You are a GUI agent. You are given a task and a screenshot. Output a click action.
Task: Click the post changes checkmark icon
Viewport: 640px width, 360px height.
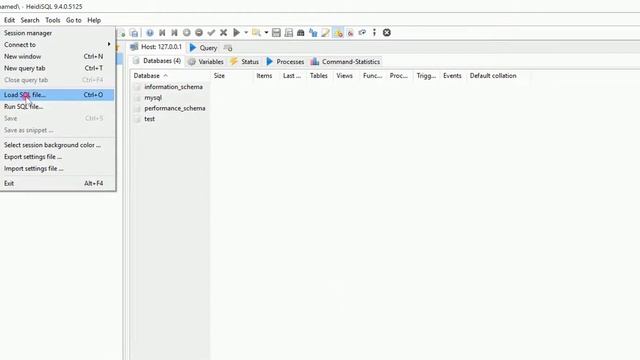pos(211,33)
